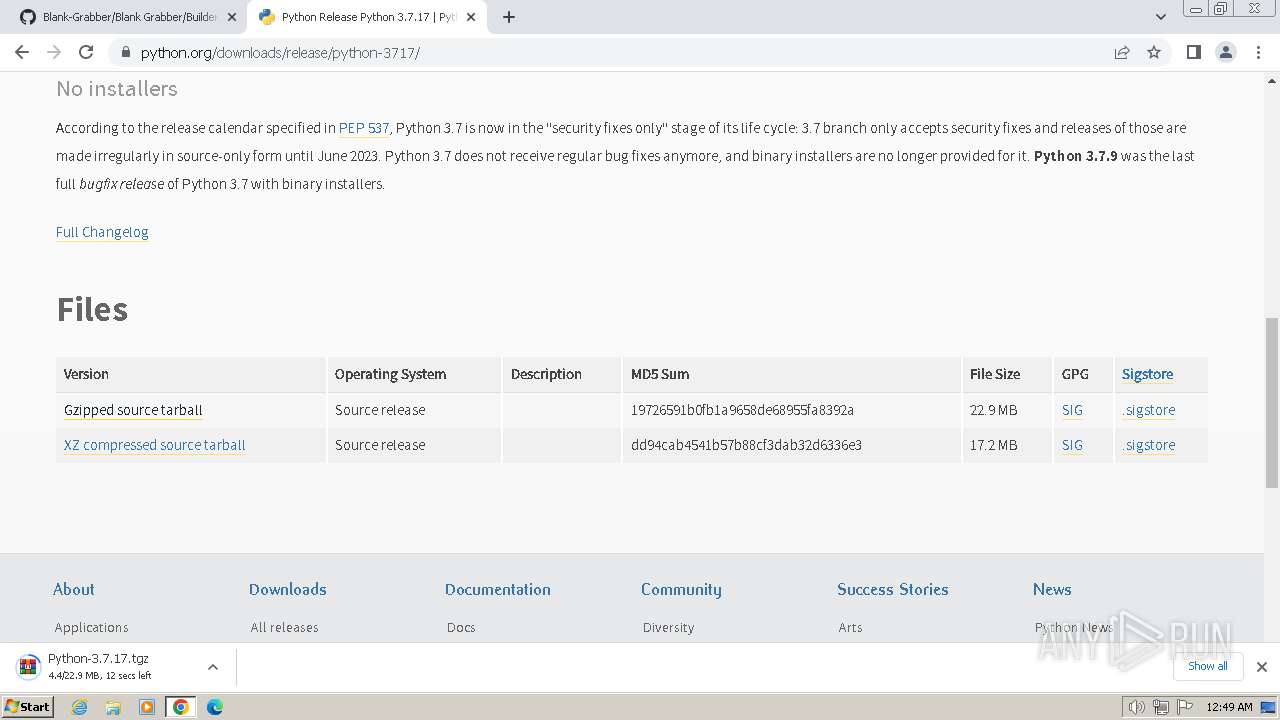Viewport: 1280px width, 720px height.
Task: Open the Downloads footer heading
Action: tap(288, 589)
